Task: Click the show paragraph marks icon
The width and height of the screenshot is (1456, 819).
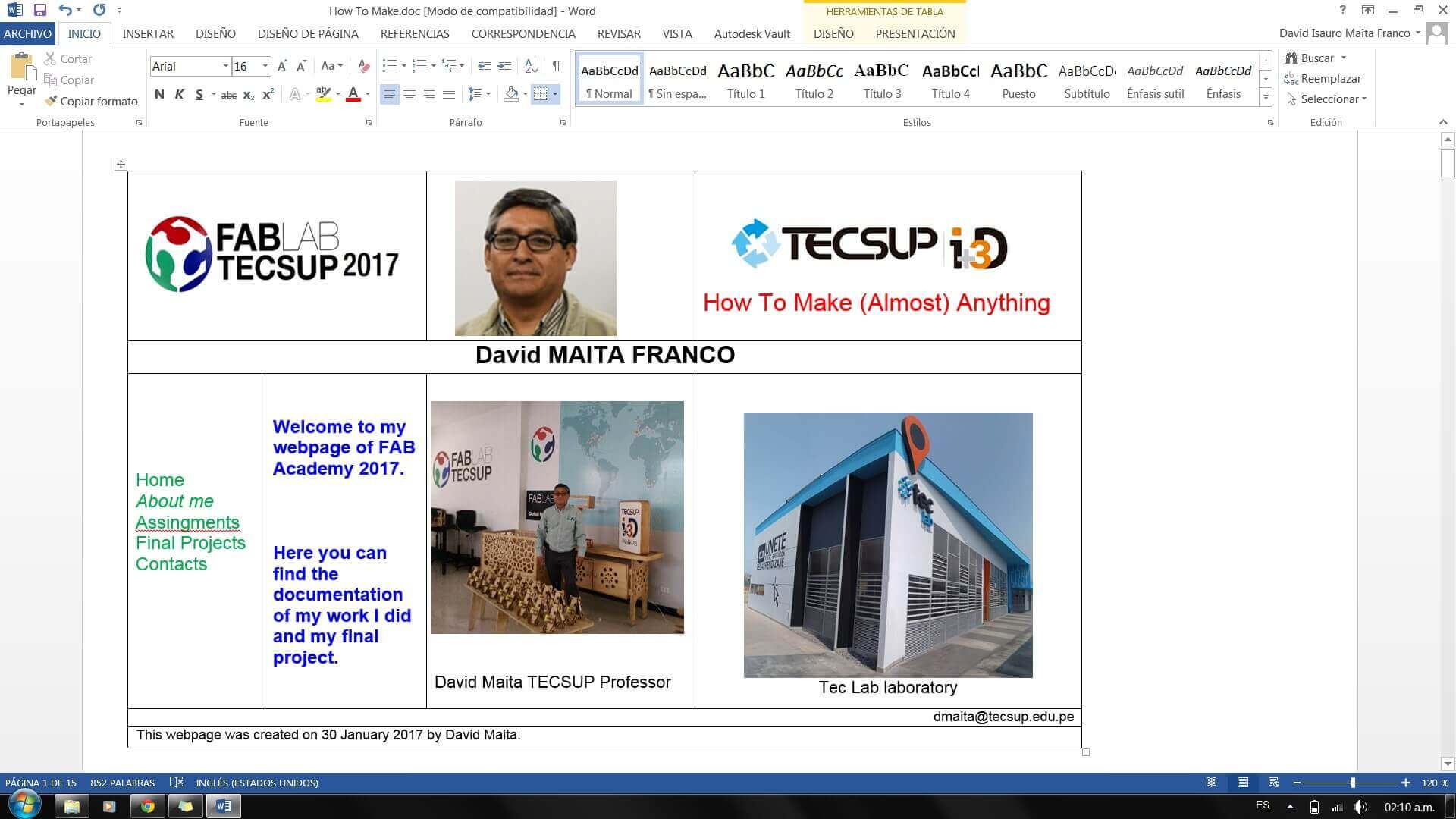Action: (557, 66)
